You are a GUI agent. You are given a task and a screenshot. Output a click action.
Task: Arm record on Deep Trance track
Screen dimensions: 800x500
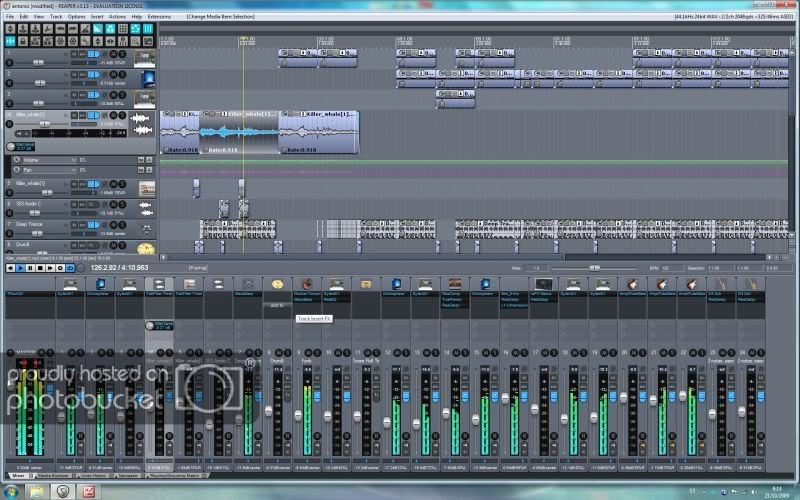point(9,234)
